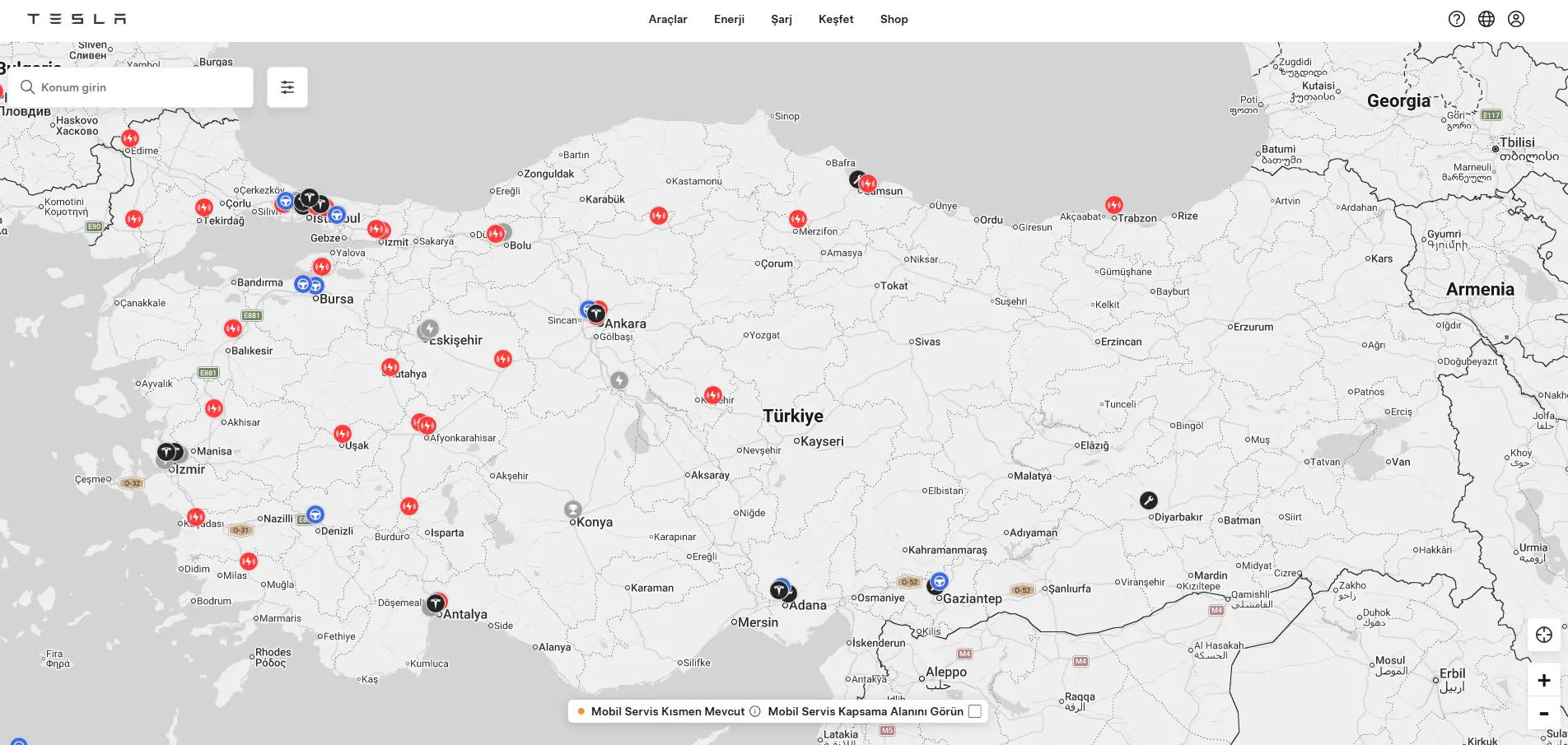Expand the Şarj navigation menu
The height and width of the screenshot is (745, 1568).
(782, 19)
